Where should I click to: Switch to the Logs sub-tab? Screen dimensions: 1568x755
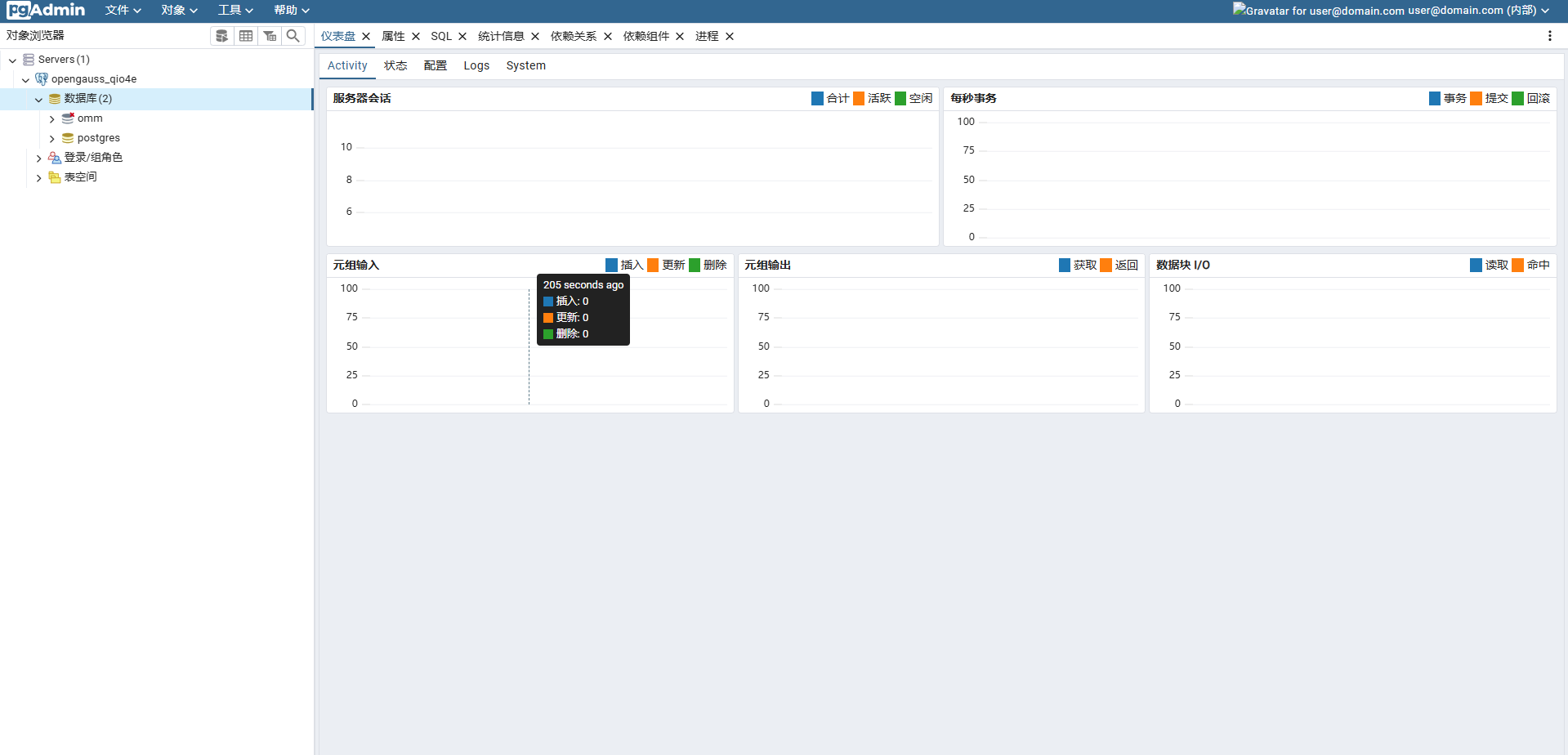coord(476,66)
